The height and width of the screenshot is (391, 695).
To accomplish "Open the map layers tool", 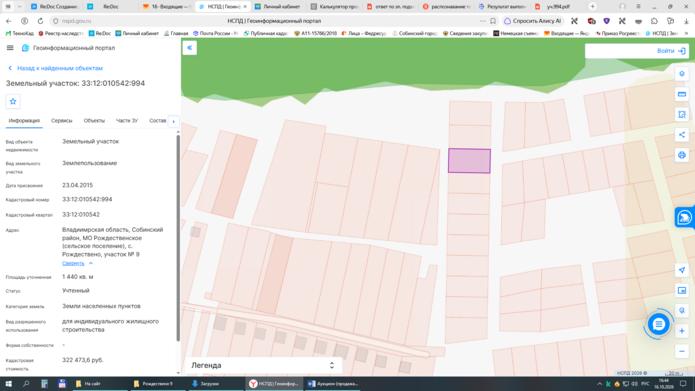I will 682,74.
